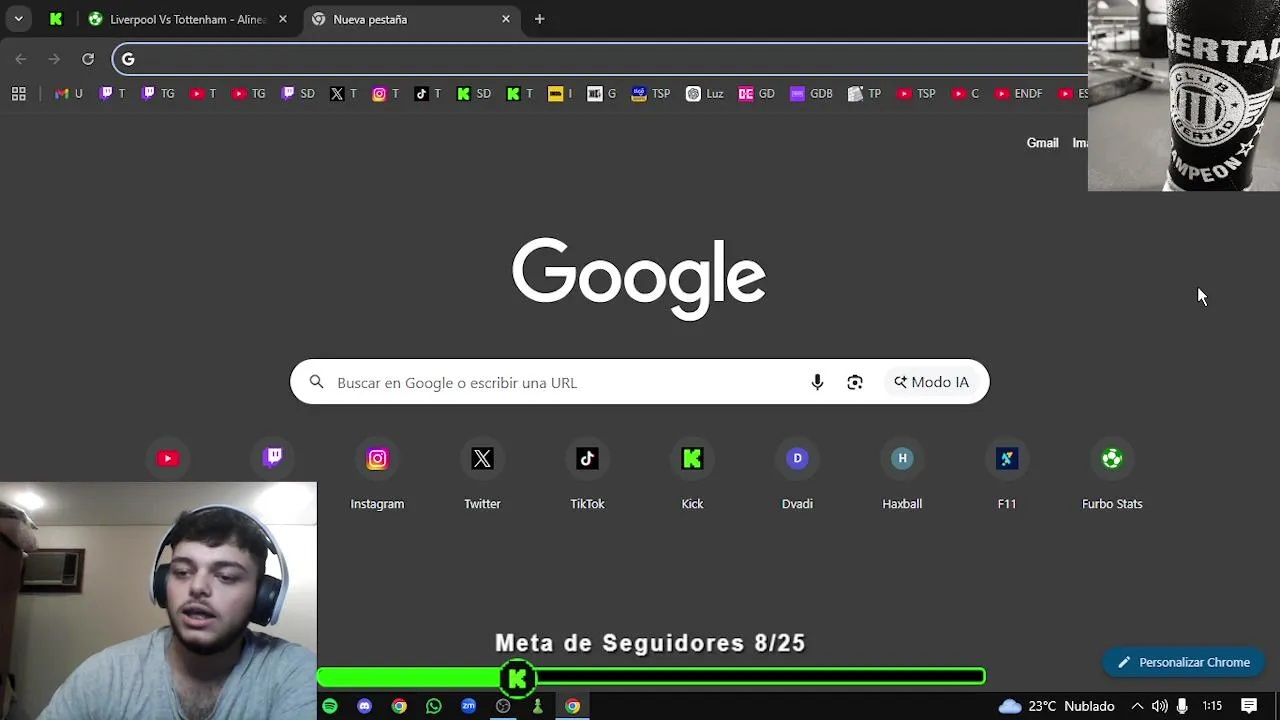Open the Gmail 'U' bookmark
This screenshot has width=1280, height=720.
tap(69, 93)
